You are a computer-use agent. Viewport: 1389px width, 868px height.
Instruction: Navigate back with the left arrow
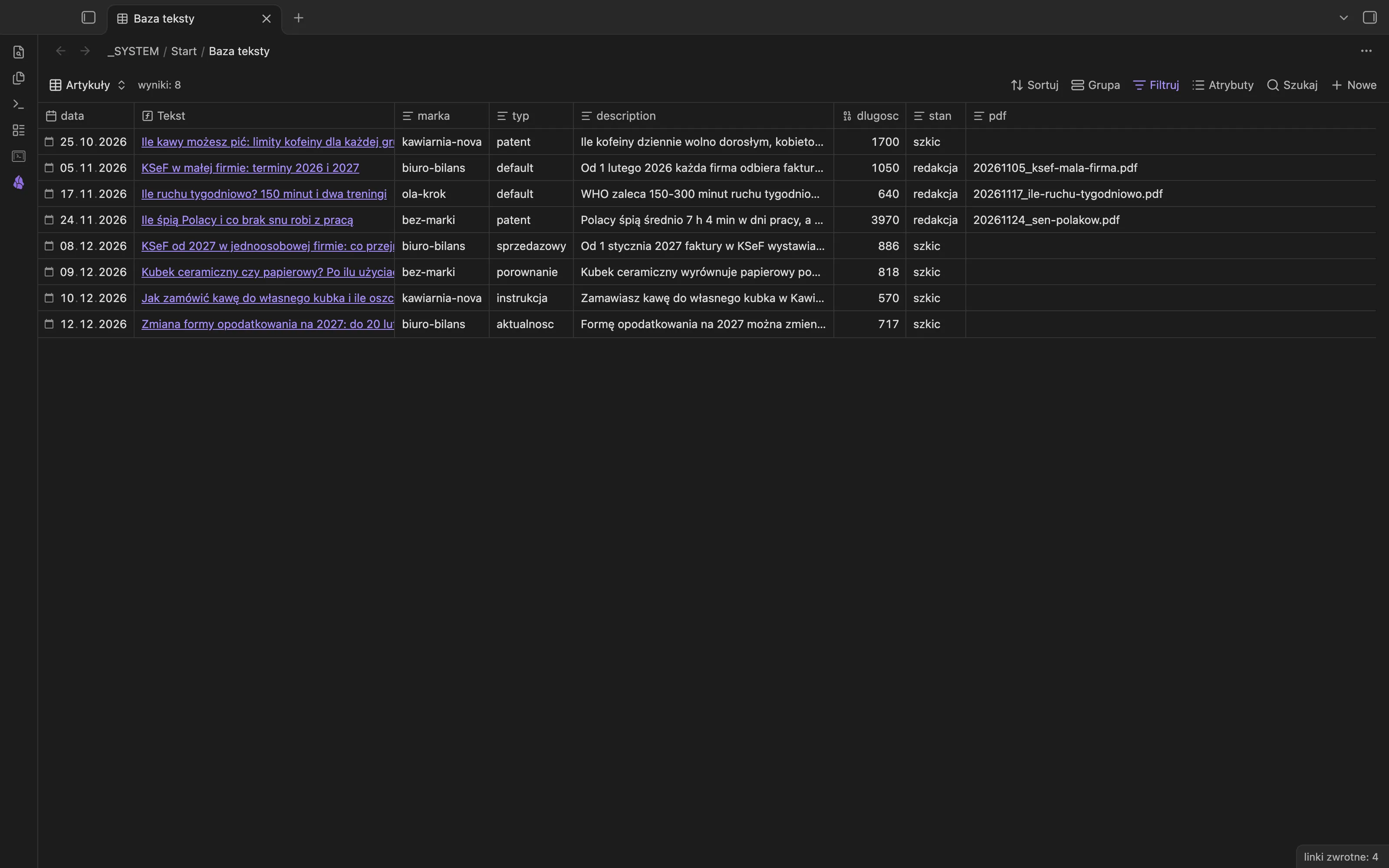point(61,51)
